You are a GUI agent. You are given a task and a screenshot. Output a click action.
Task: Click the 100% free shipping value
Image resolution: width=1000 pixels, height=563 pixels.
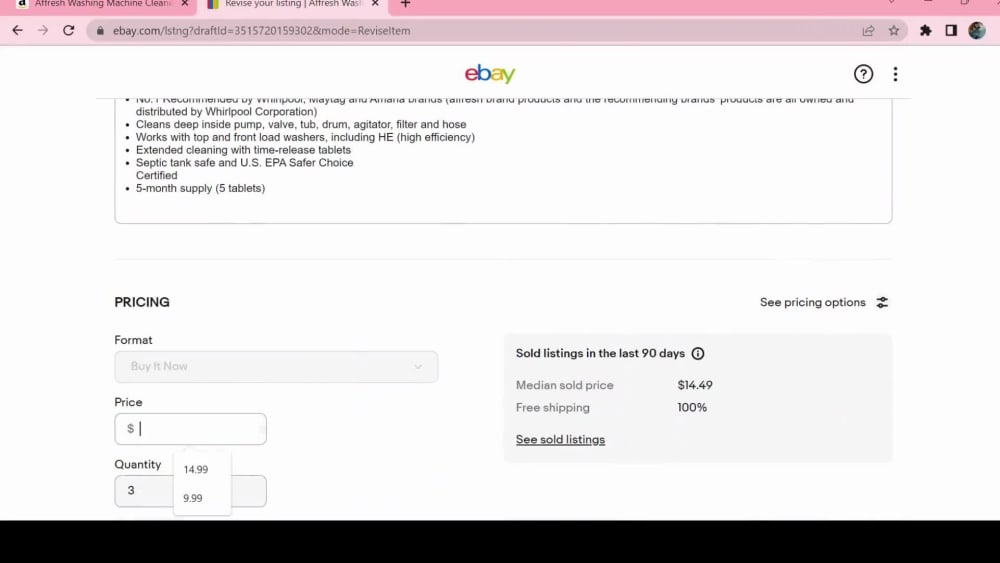pyautogui.click(x=692, y=407)
